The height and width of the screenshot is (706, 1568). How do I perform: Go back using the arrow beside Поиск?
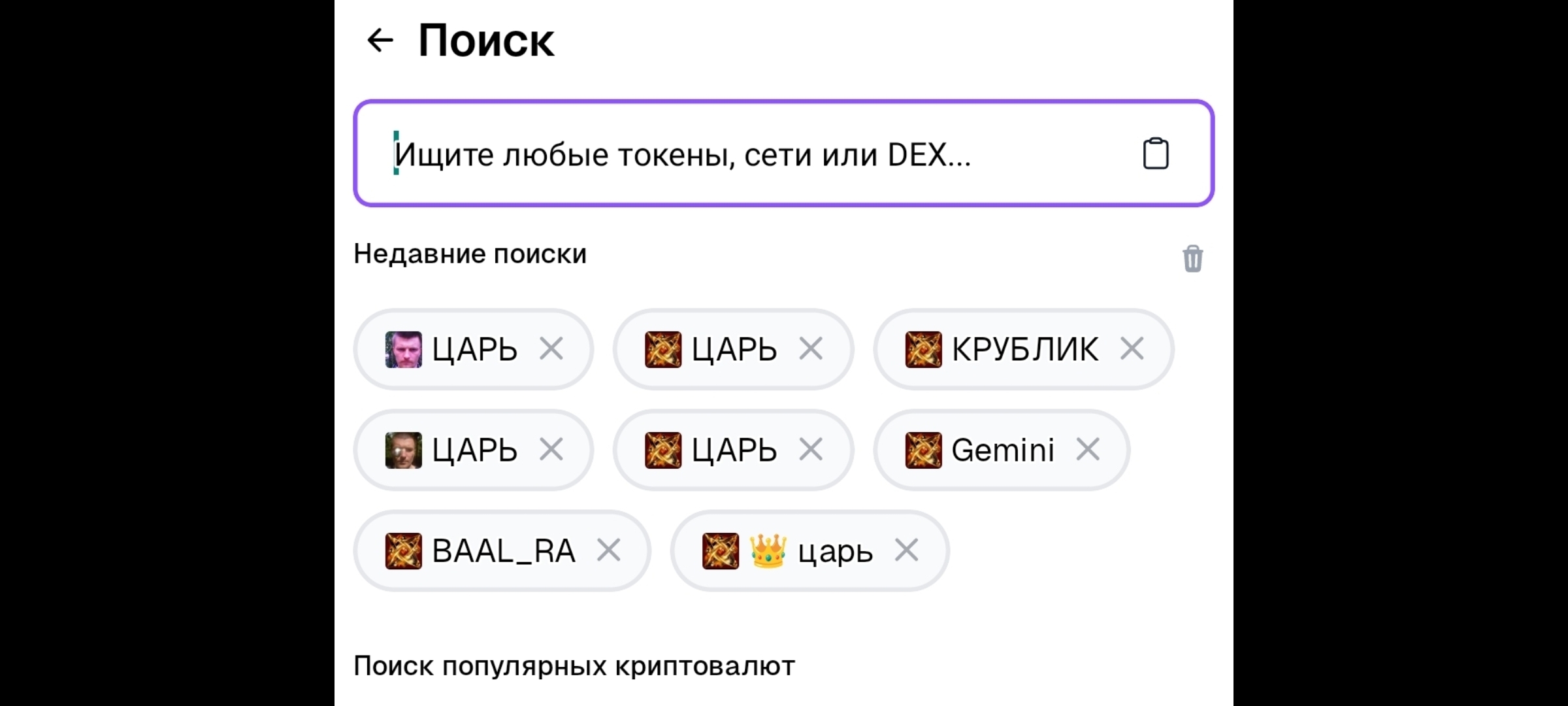[x=380, y=41]
